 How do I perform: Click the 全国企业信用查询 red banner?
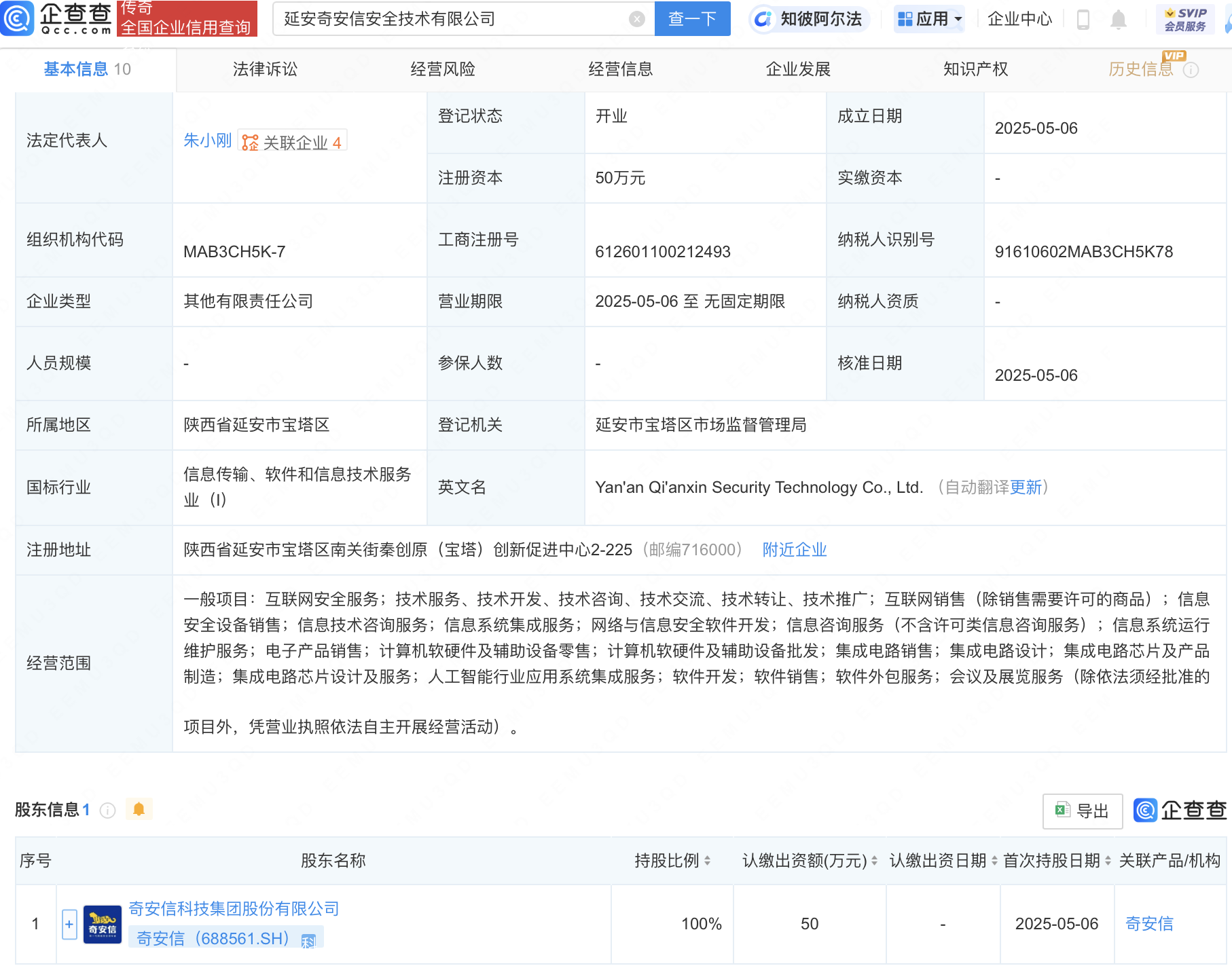pos(187,18)
